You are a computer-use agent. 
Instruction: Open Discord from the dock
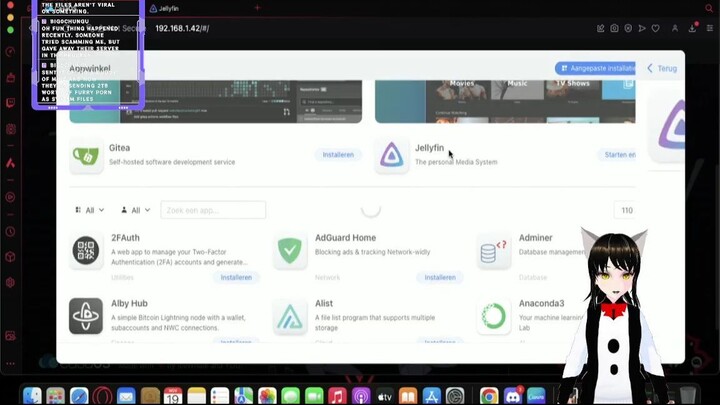(x=512, y=395)
